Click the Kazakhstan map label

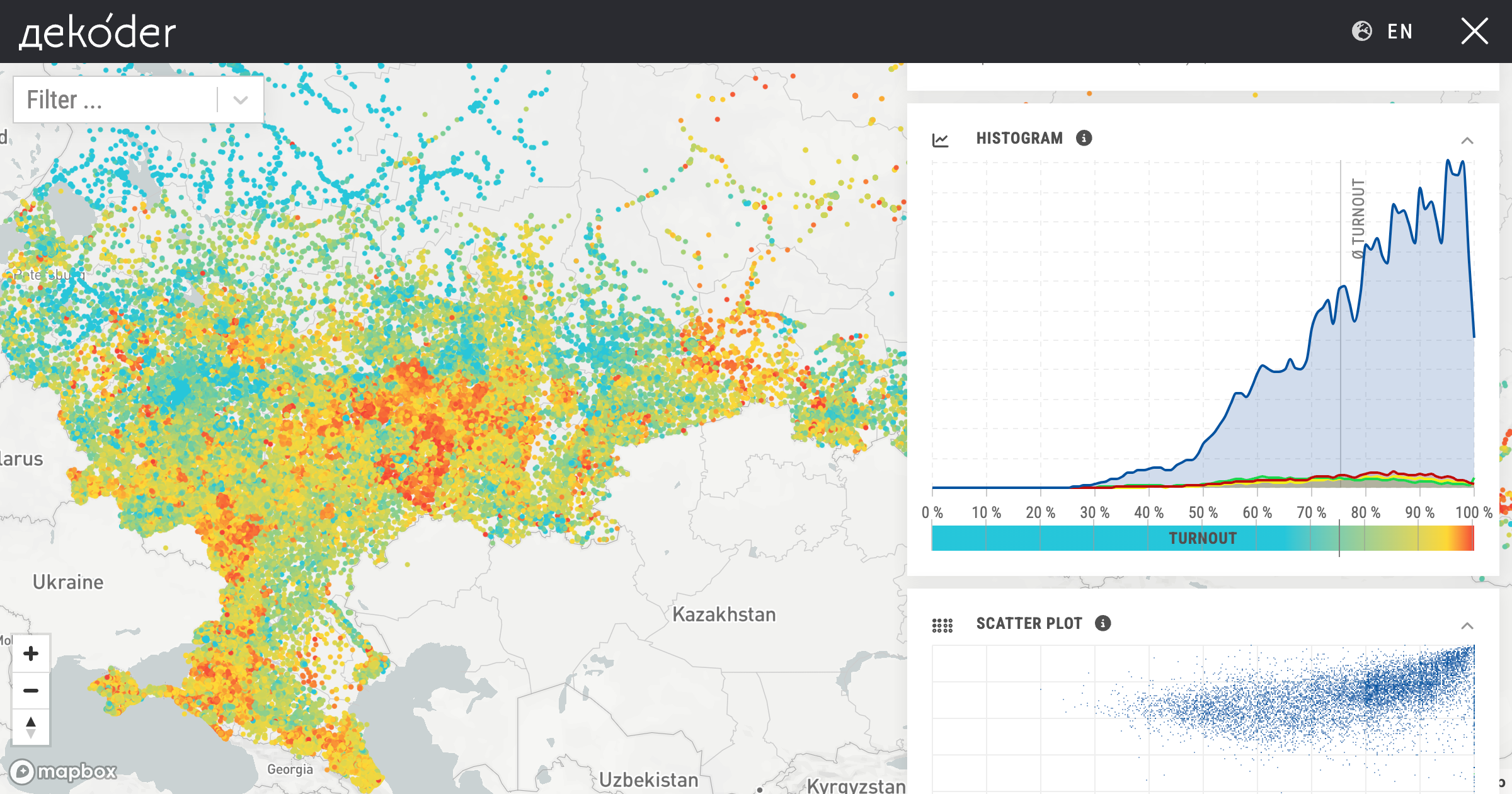click(x=724, y=614)
